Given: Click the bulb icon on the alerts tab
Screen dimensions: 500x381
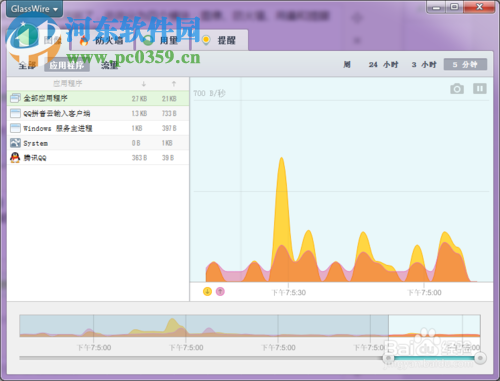Looking at the screenshot, I should click(206, 40).
